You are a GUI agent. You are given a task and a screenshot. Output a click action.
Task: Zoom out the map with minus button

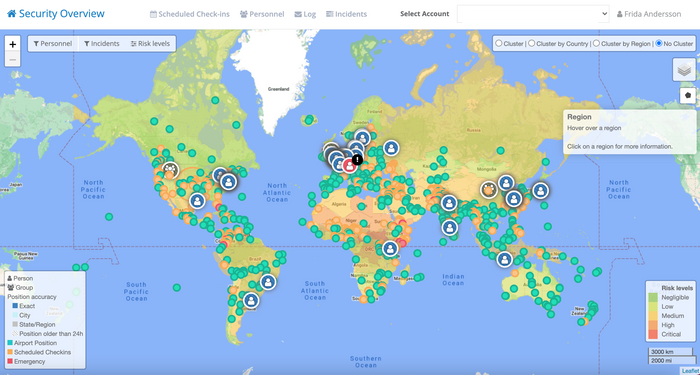(12, 59)
